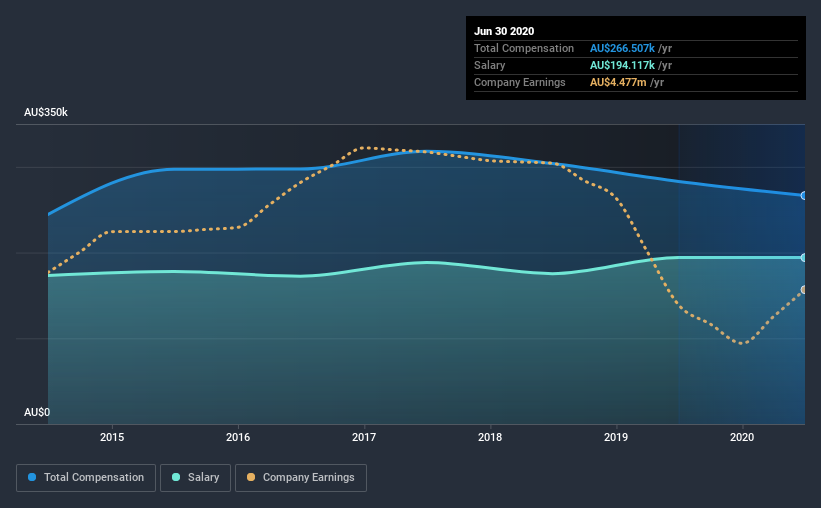Viewport: 821px width, 508px height.
Task: Click the orange Company Earnings endpoint marker
Action: [804, 290]
